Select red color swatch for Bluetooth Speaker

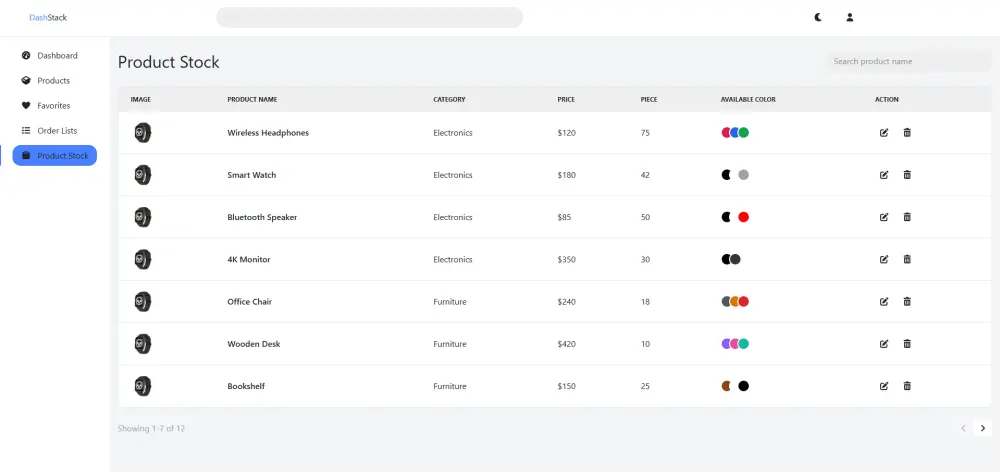pyautogui.click(x=744, y=217)
